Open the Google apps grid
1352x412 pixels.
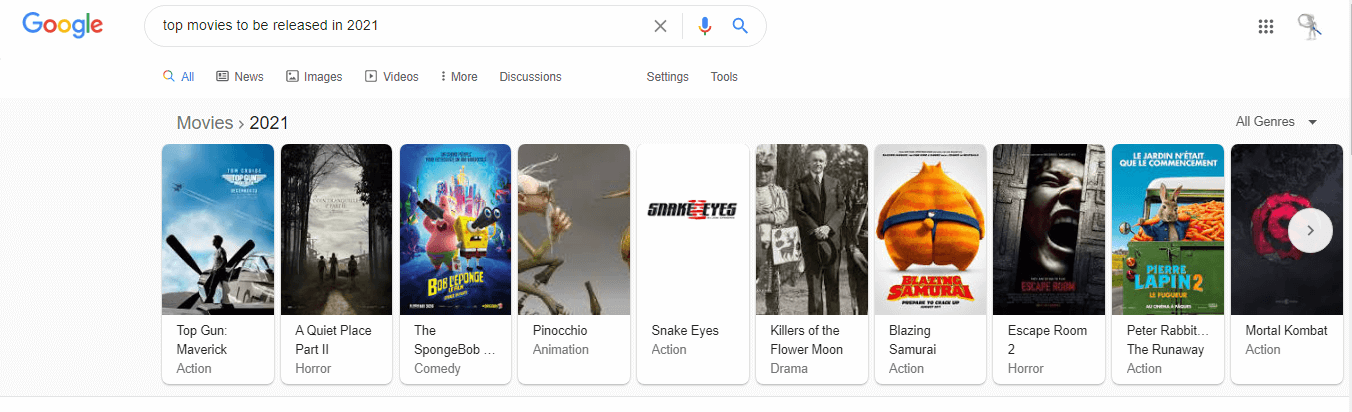coord(1266,27)
